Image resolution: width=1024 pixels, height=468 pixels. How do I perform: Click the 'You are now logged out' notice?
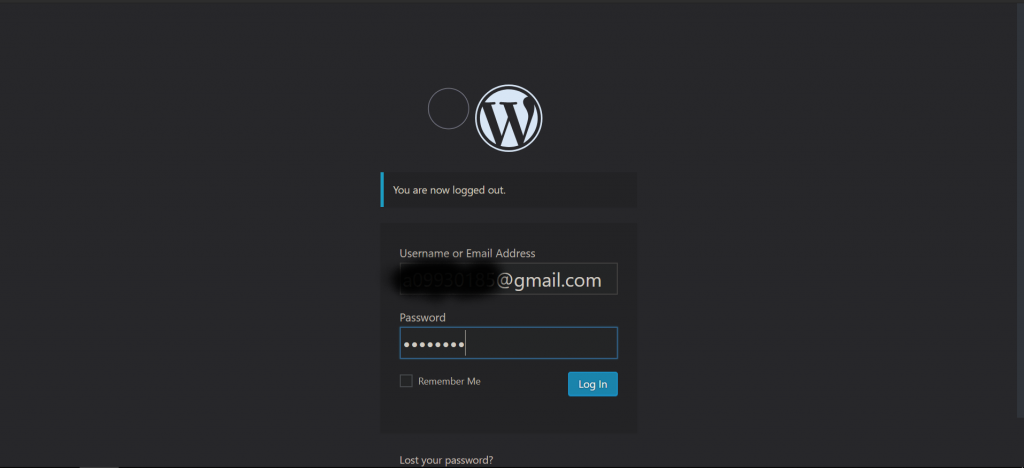pyautogui.click(x=509, y=190)
